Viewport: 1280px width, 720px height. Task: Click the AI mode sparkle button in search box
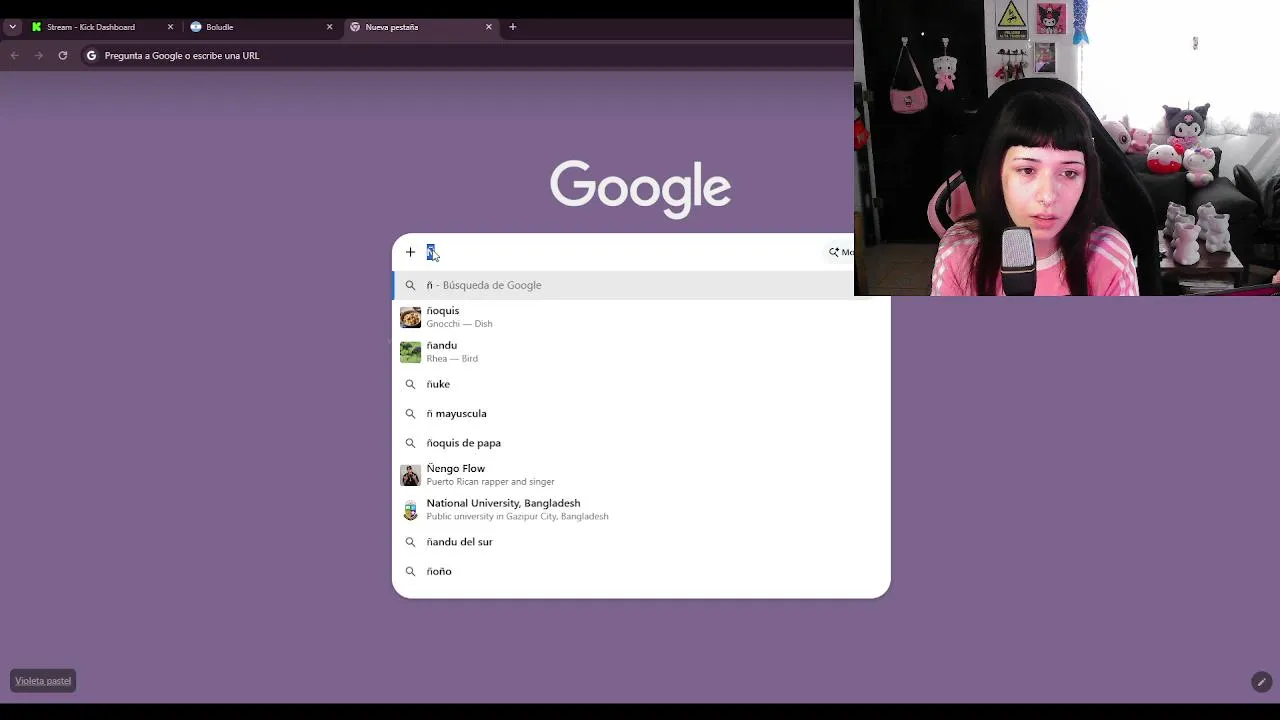[840, 252]
